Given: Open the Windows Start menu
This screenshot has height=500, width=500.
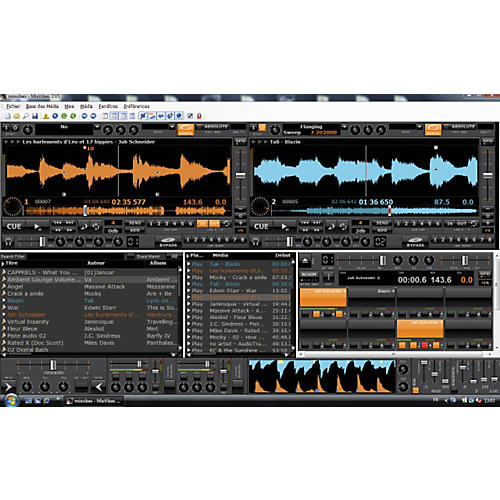Looking at the screenshot, I should (x=11, y=400).
